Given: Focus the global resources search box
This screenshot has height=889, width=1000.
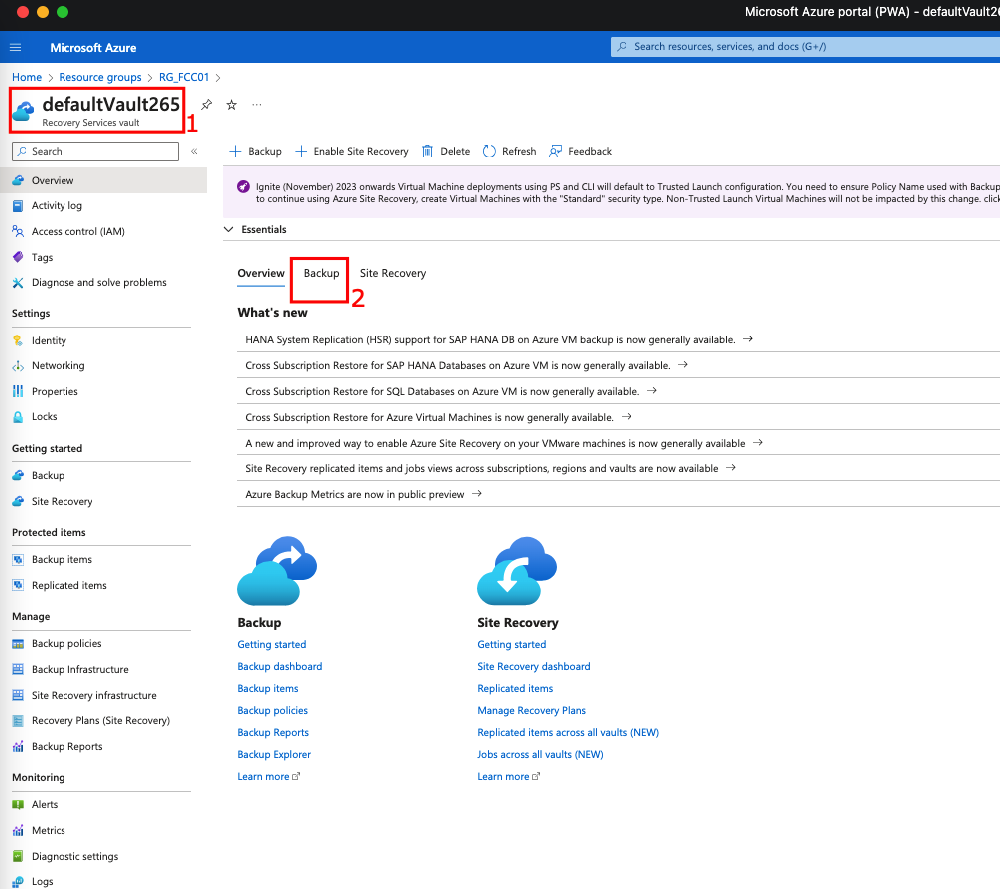Looking at the screenshot, I should point(800,47).
